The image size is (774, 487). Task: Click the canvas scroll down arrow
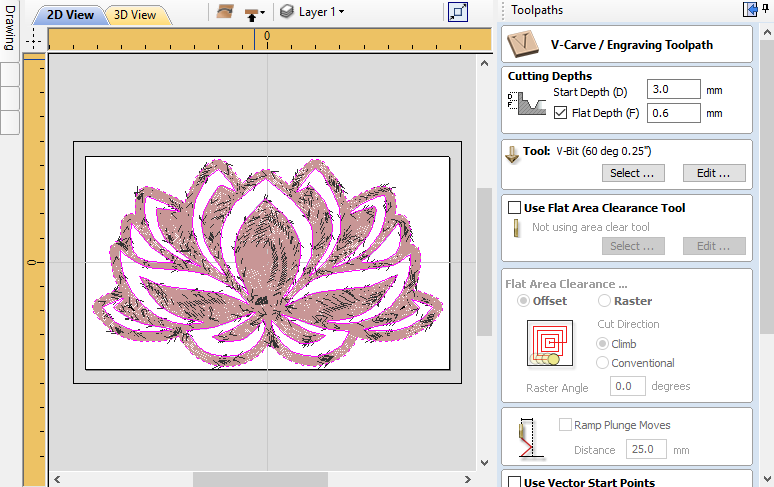coord(484,463)
